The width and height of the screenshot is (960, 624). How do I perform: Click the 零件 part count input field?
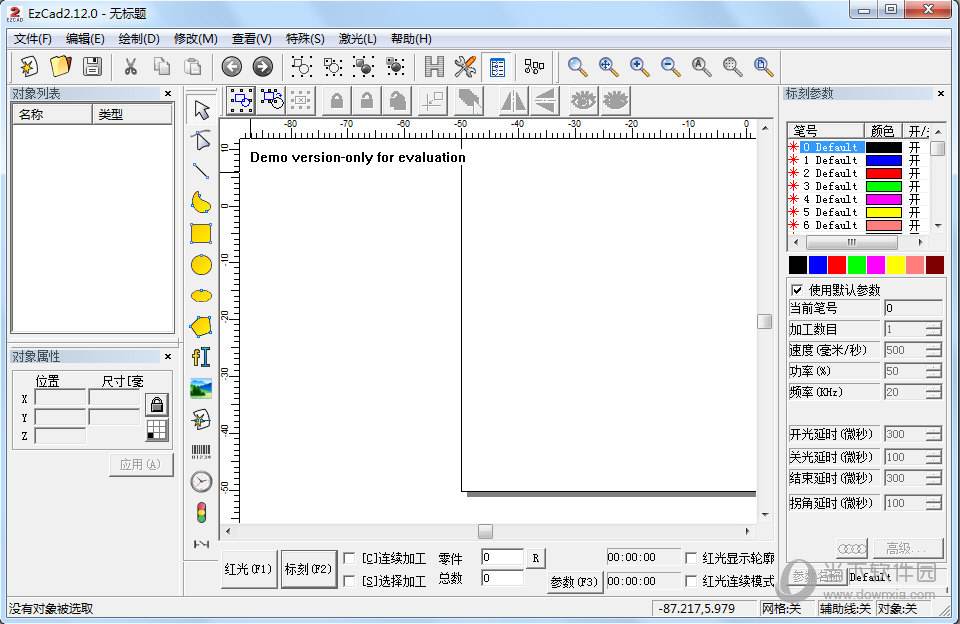pyautogui.click(x=502, y=558)
